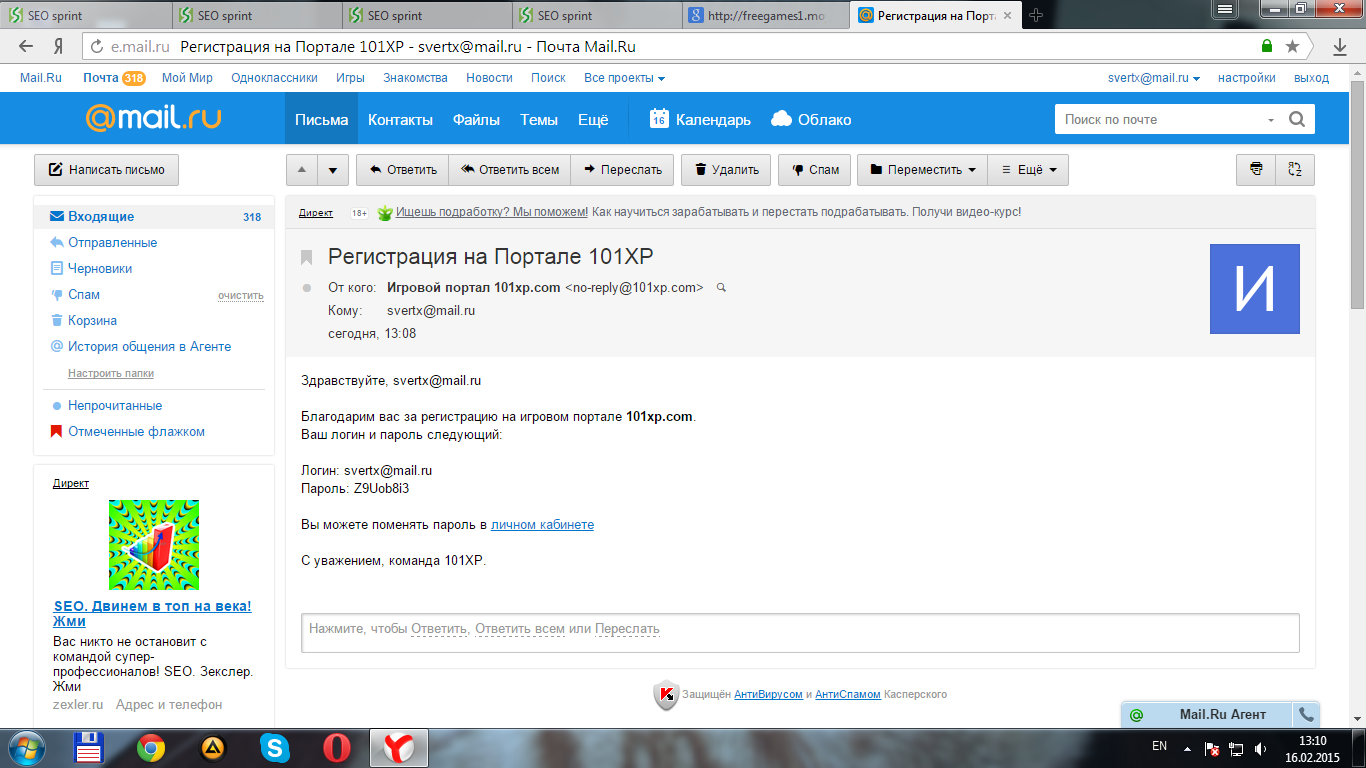The width and height of the screenshot is (1366, 768).
Task: Click the magnifier icon next to the sender address
Action: [x=721, y=288]
